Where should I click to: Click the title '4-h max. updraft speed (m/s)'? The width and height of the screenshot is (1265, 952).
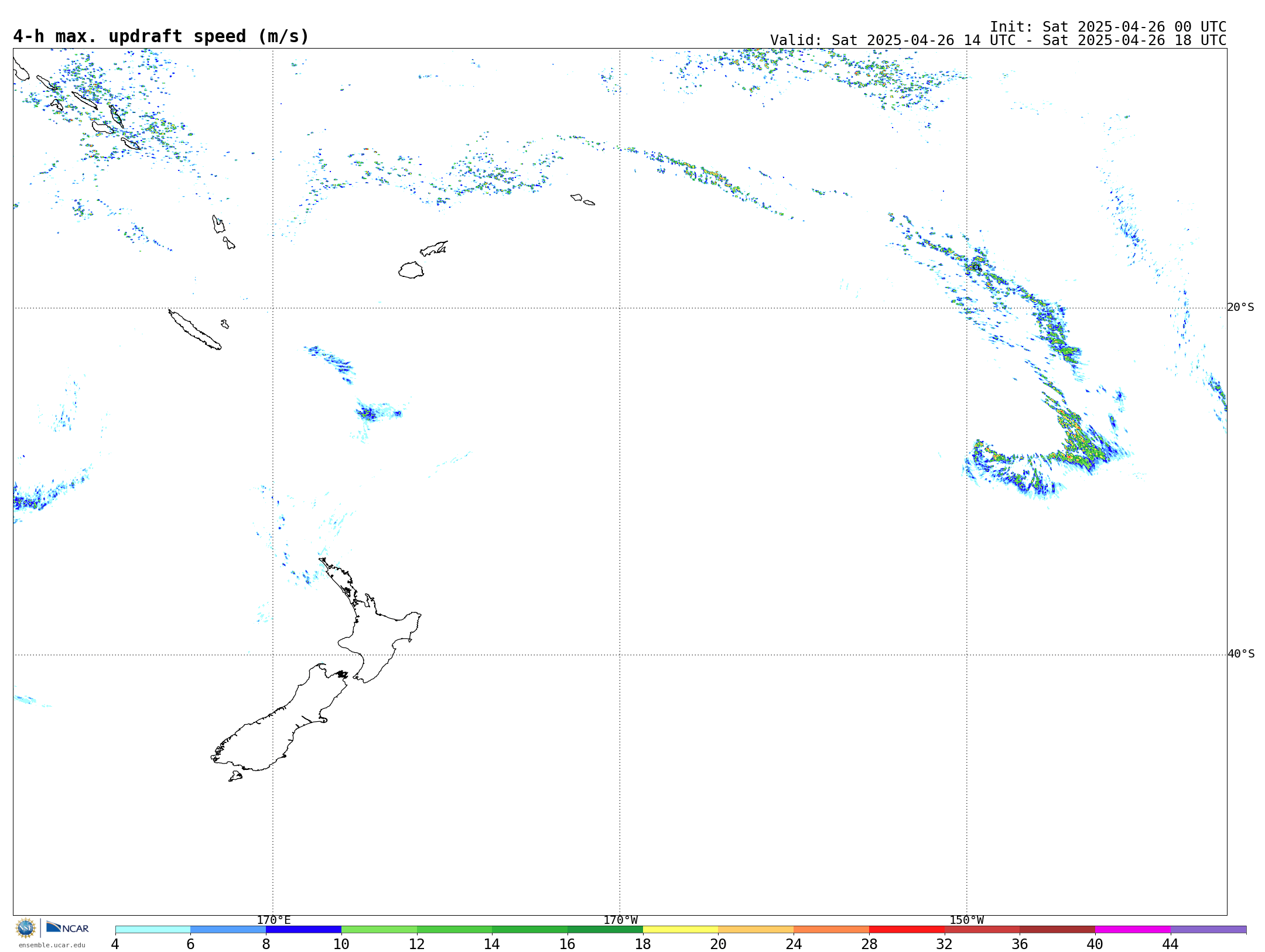coord(161,36)
